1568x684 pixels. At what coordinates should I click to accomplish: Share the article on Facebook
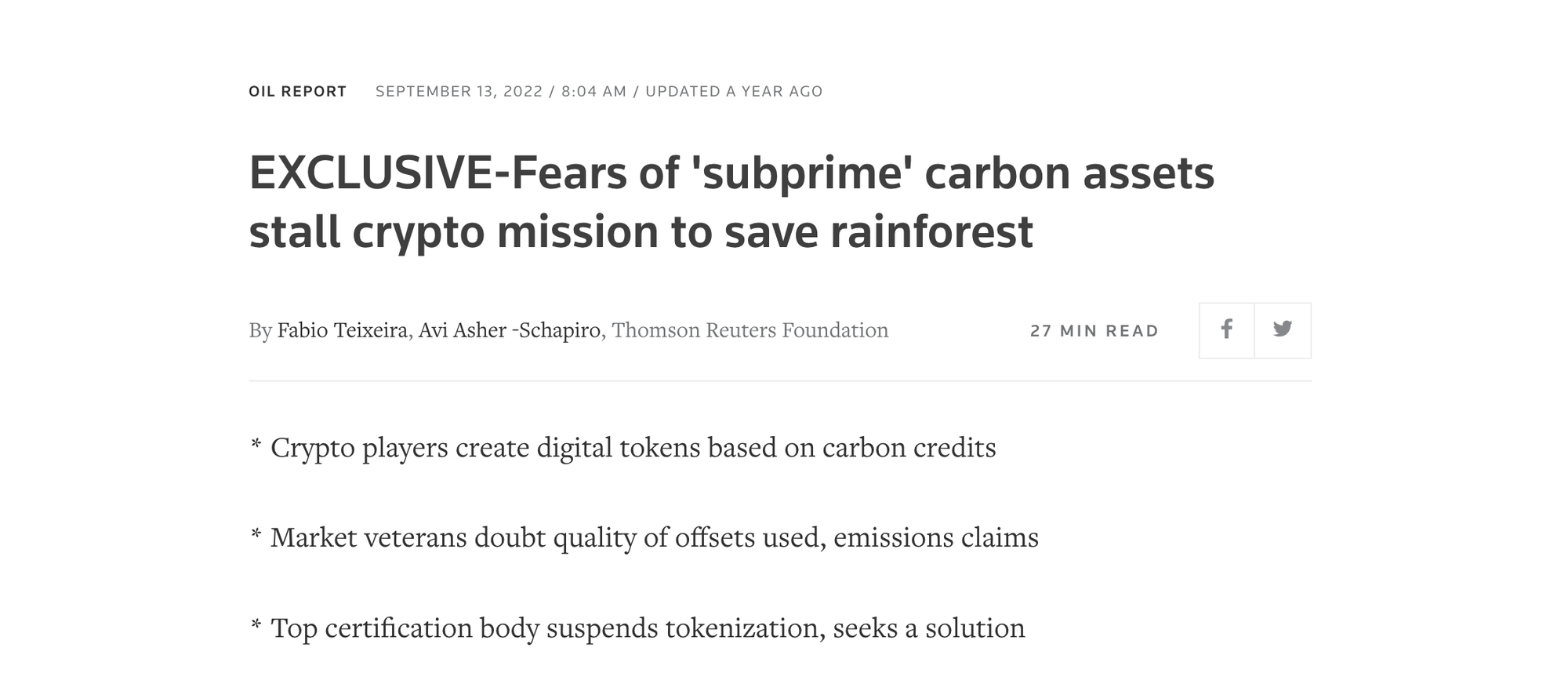coord(1226,330)
